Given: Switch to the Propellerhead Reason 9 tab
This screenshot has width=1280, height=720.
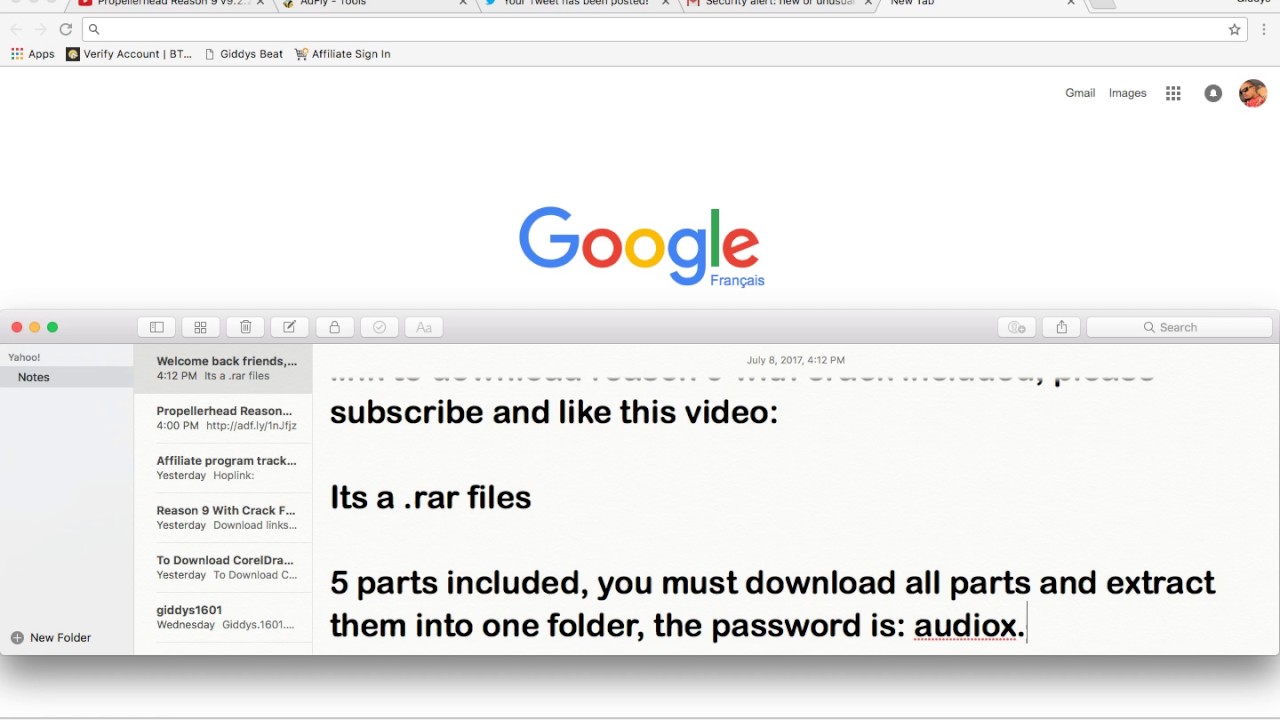Looking at the screenshot, I should [x=170, y=3].
